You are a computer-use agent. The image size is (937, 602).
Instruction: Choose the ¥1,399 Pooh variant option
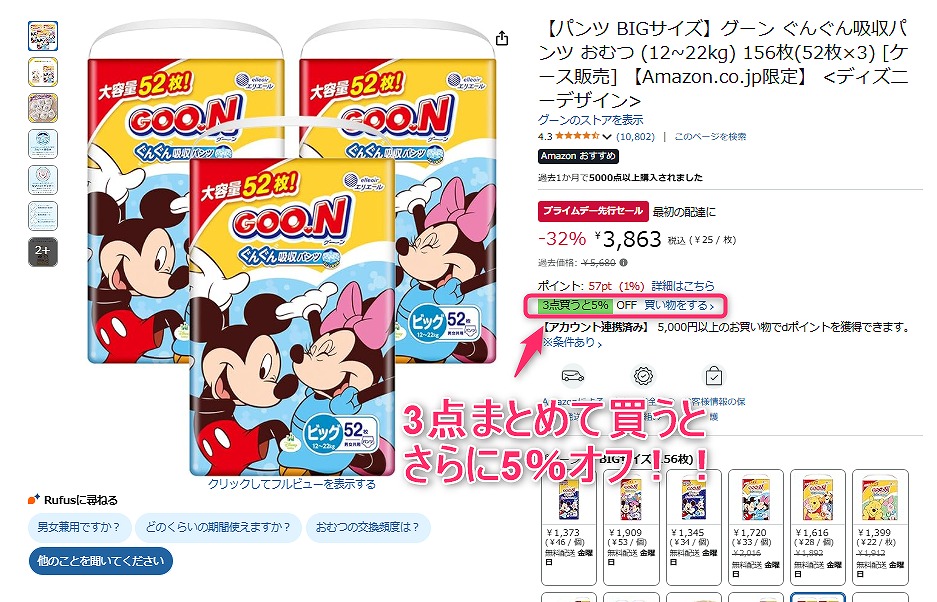tap(880, 527)
